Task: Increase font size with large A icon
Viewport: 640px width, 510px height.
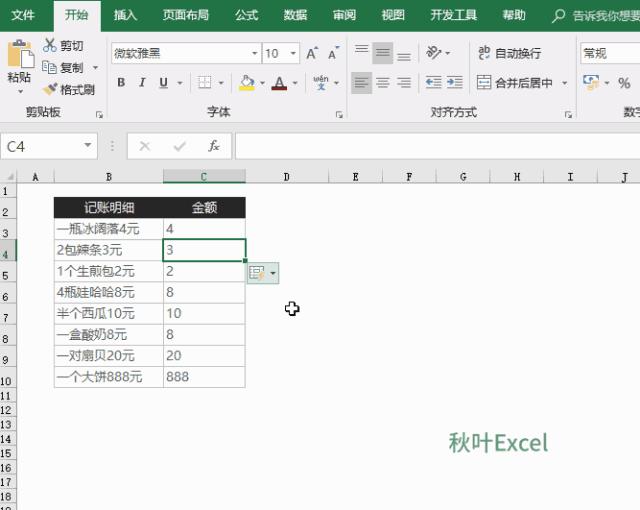Action: pyautogui.click(x=312, y=53)
